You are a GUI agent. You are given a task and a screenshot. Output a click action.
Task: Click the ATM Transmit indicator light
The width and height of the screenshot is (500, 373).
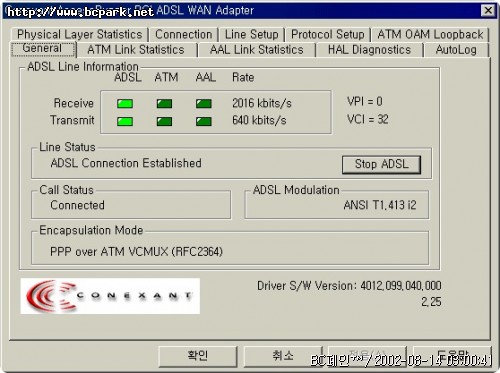pos(164,121)
